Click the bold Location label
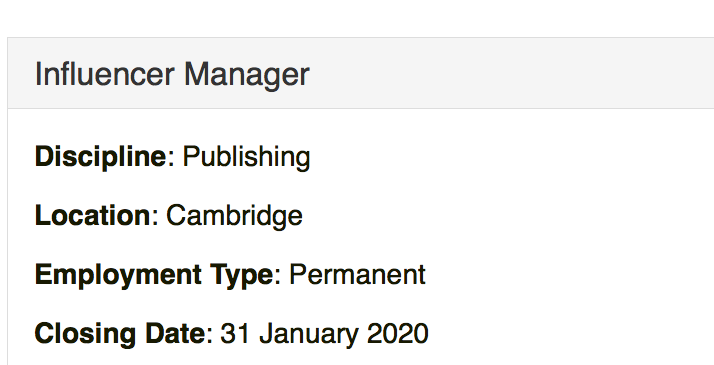 (x=92, y=215)
